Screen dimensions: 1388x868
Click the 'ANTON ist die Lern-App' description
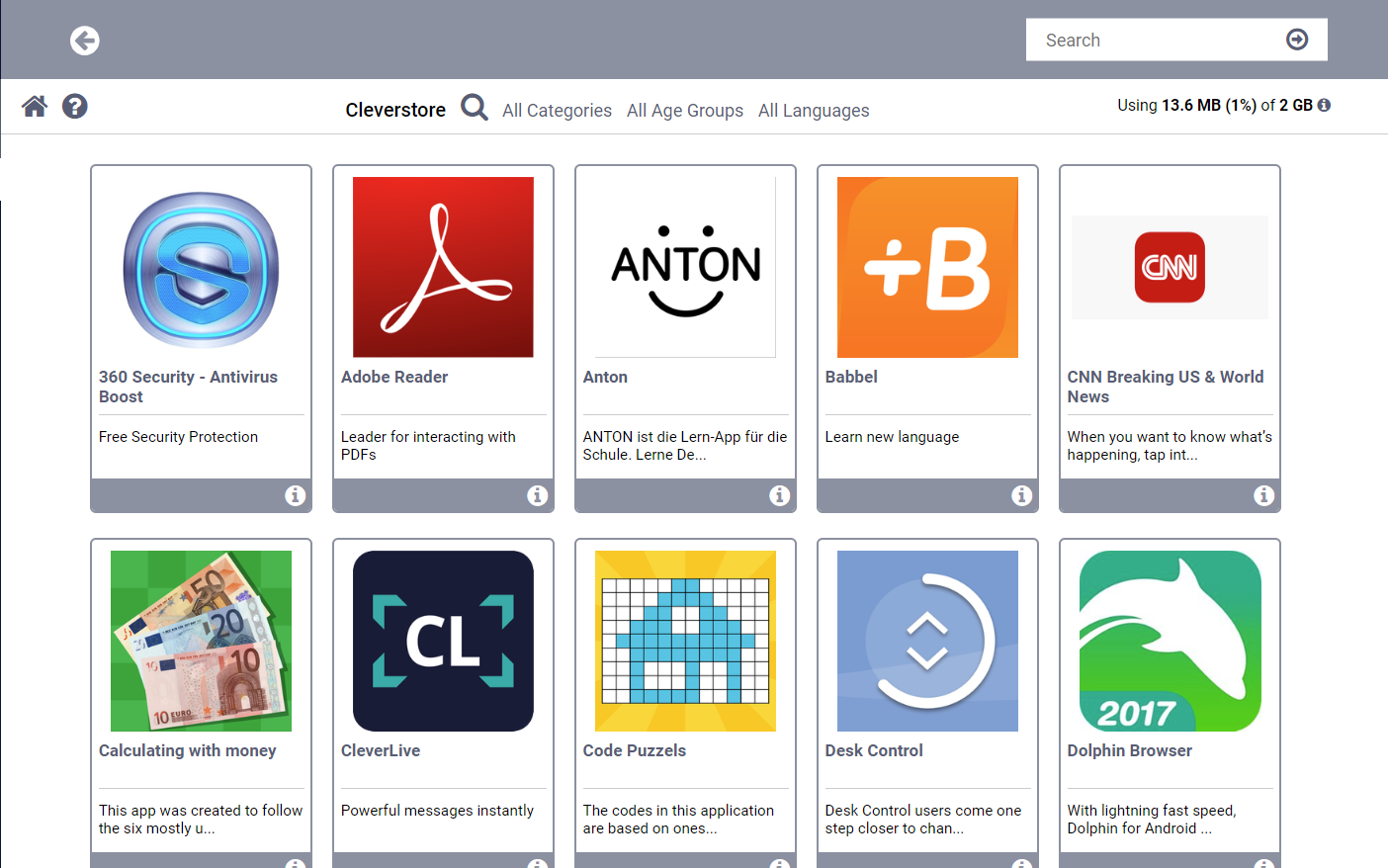[685, 446]
